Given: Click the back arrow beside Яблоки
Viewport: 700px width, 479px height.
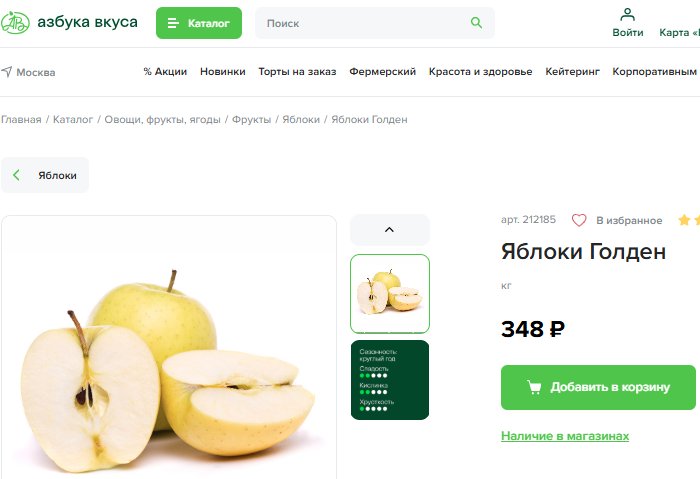Looking at the screenshot, I should click(17, 175).
